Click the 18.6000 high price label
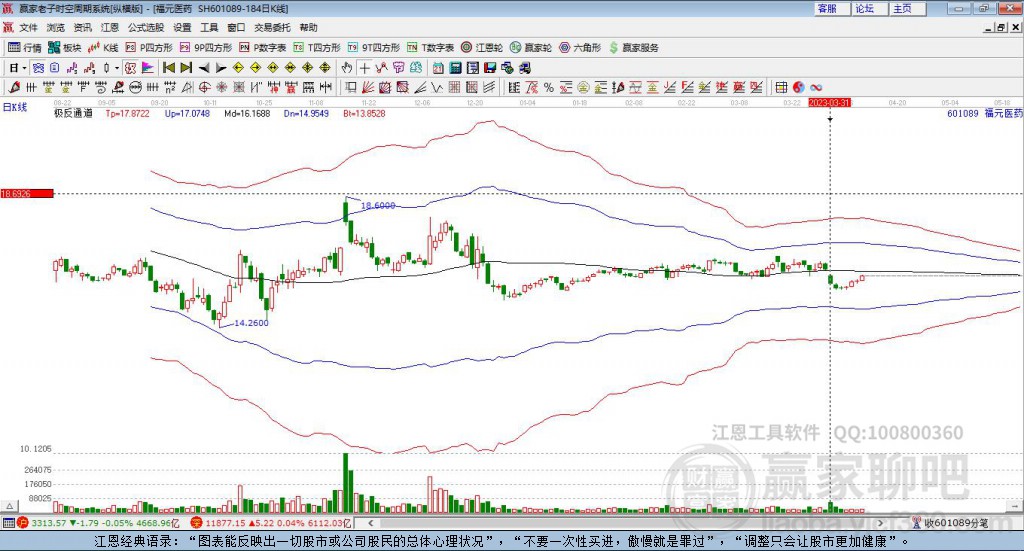This screenshot has height=551, width=1024. 378,206
